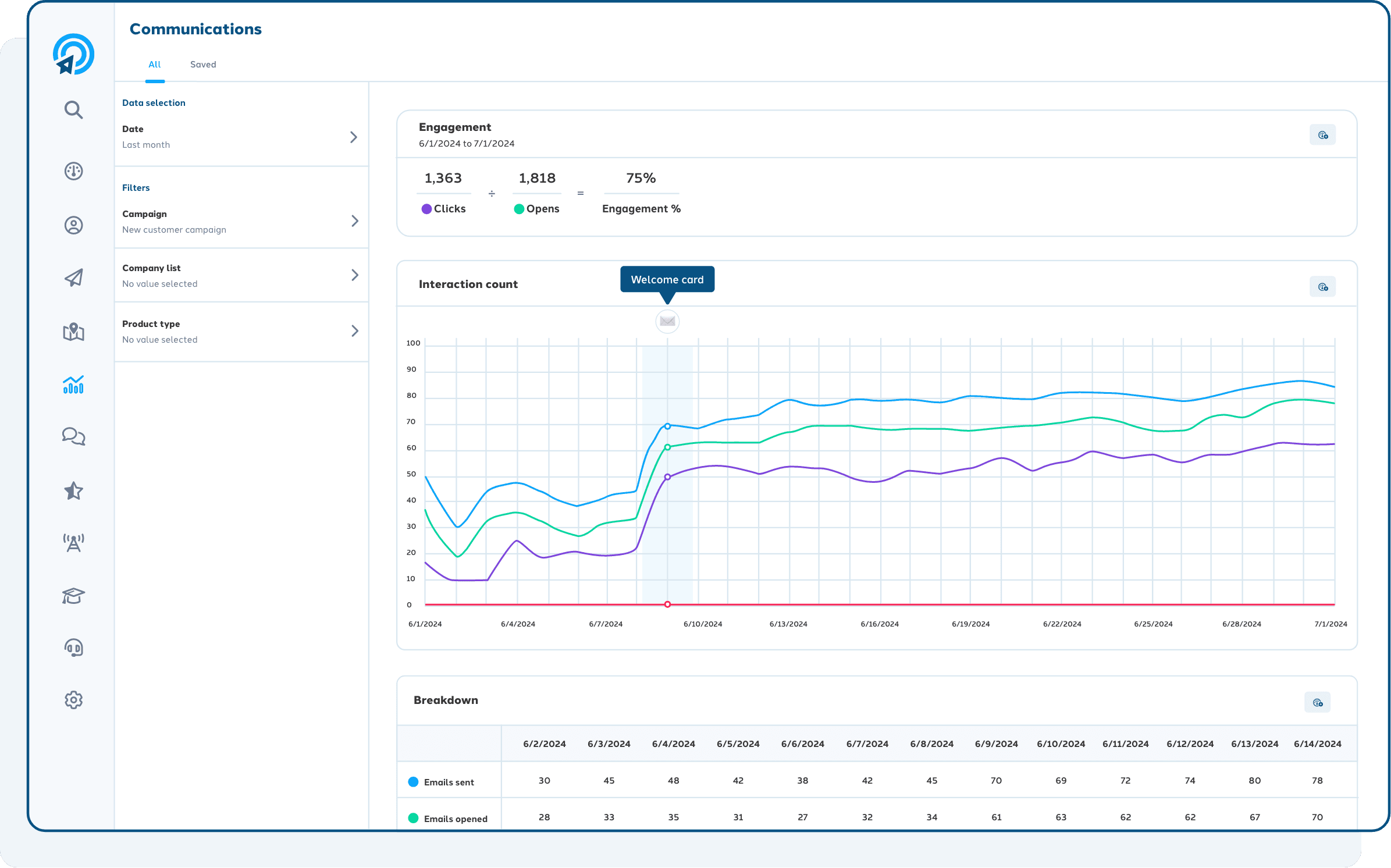Open the map location icon in the sidebar
1391x868 pixels.
tap(73, 332)
